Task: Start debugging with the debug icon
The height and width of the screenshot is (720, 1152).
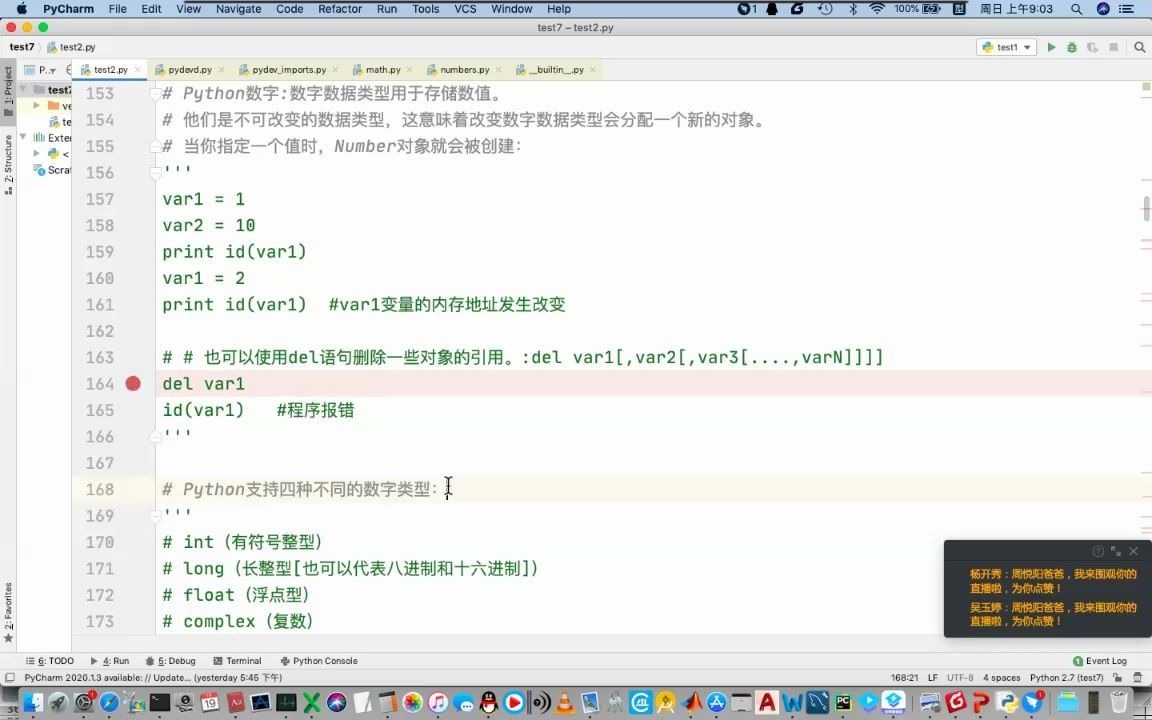Action: (x=1072, y=47)
